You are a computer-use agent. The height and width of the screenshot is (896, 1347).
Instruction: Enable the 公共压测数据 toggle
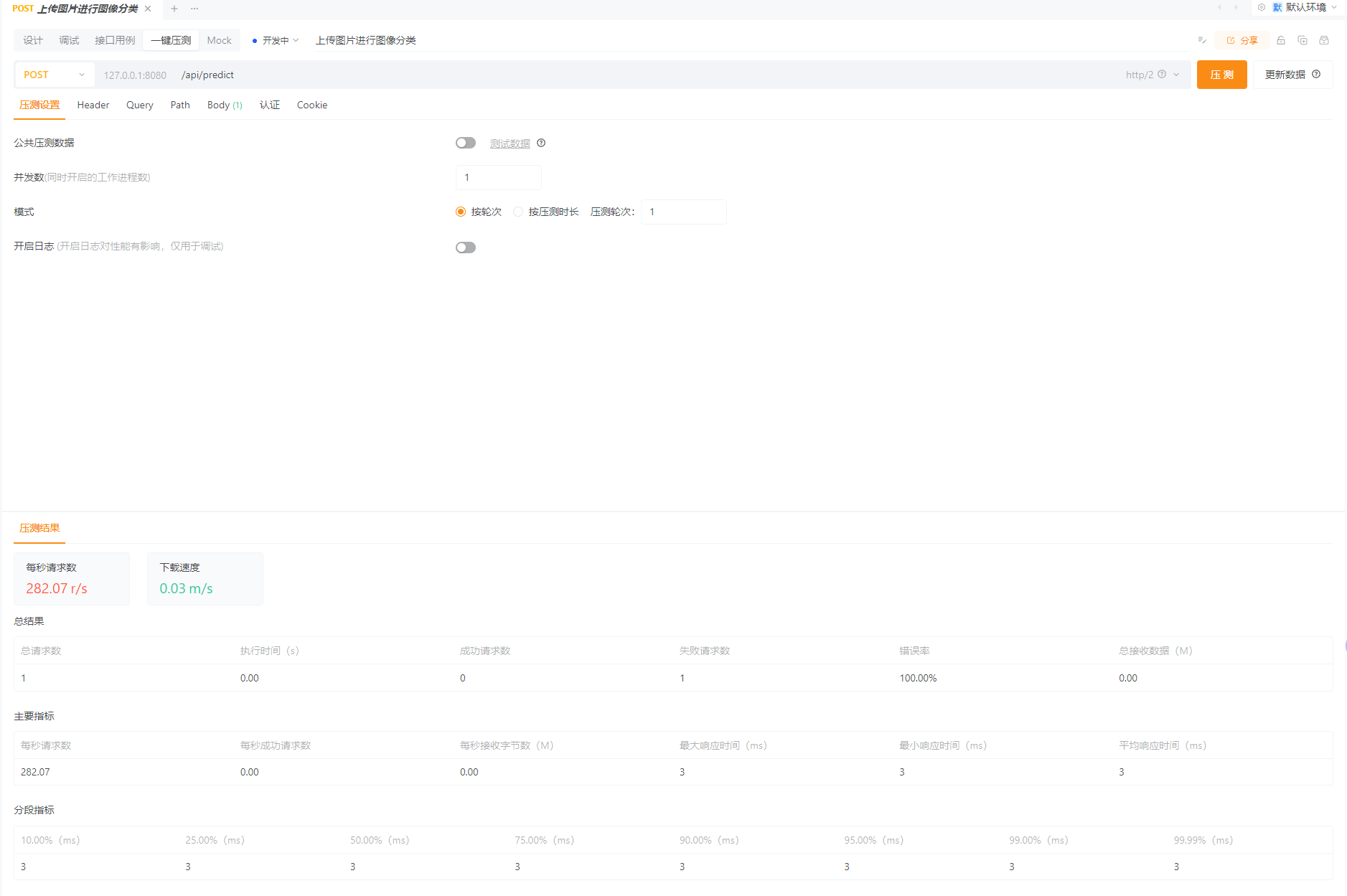[x=466, y=143]
